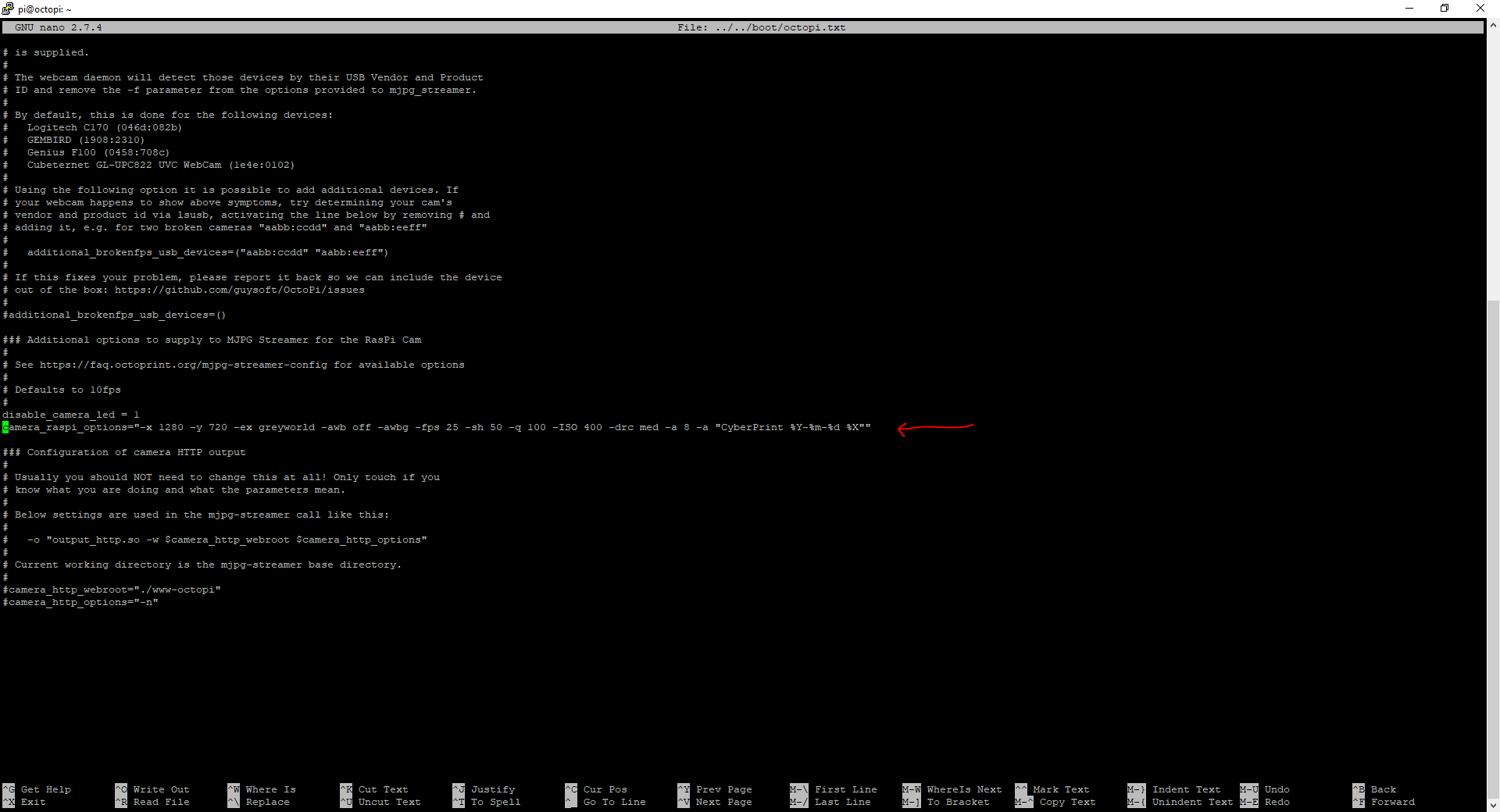Click the ^J Justify shortcut
The image size is (1500, 812).
pyautogui.click(x=484, y=789)
